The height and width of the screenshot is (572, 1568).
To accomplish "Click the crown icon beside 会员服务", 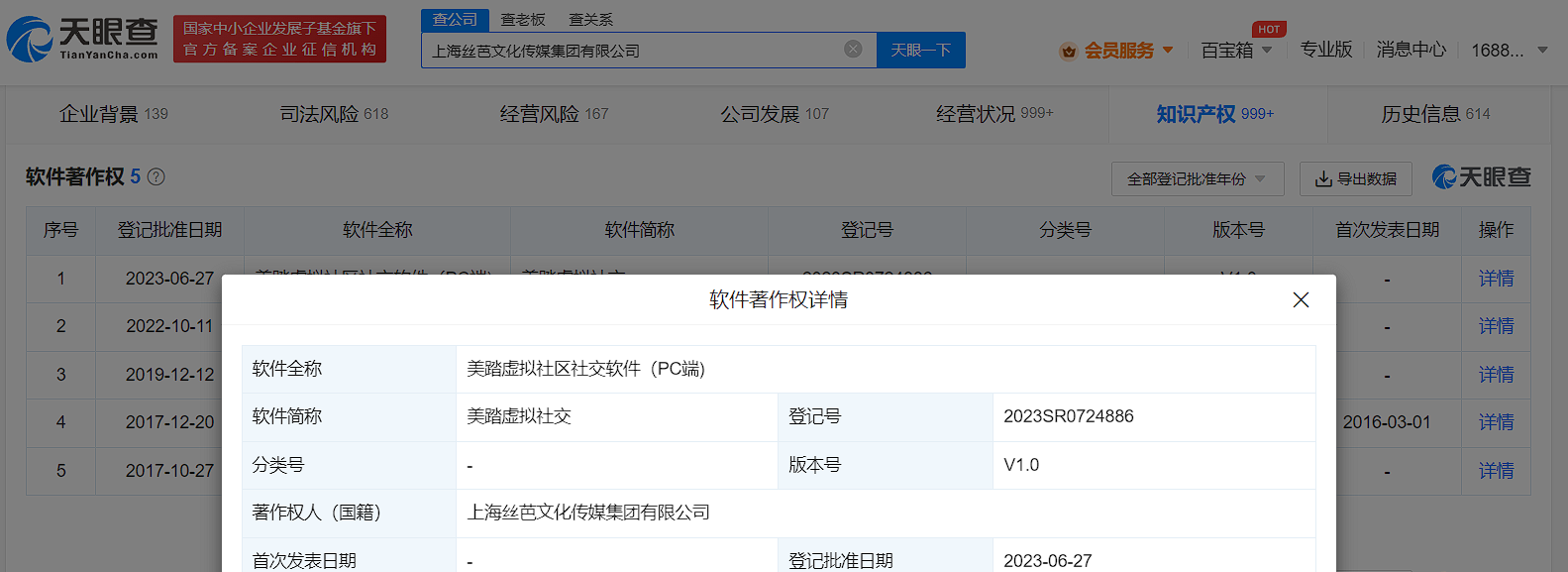I will (1068, 51).
